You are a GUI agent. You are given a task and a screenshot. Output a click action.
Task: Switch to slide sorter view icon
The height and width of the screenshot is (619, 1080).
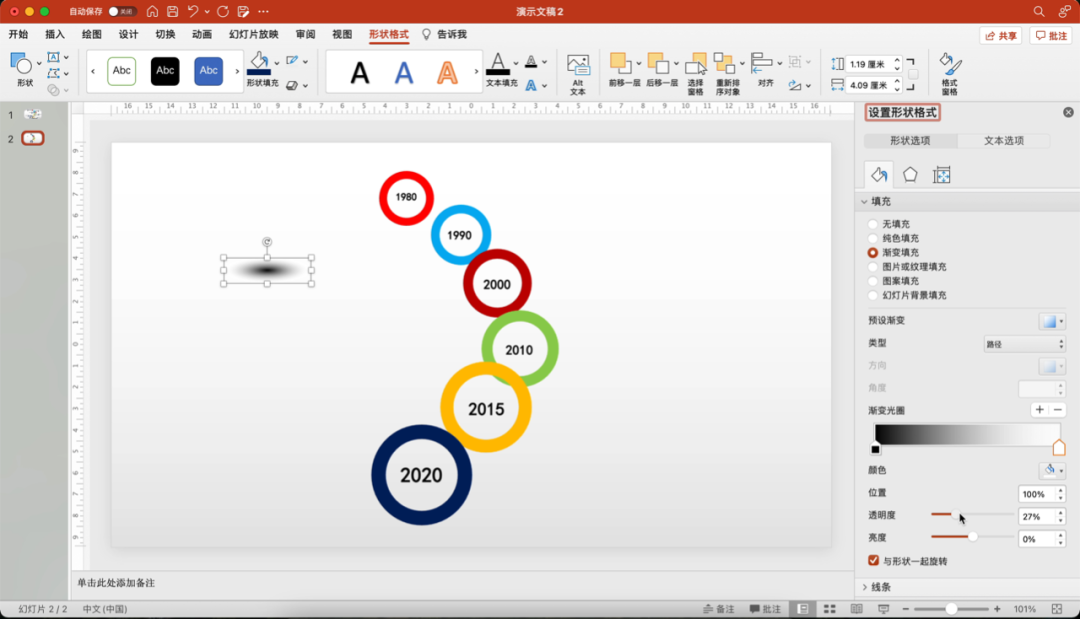pyautogui.click(x=829, y=609)
